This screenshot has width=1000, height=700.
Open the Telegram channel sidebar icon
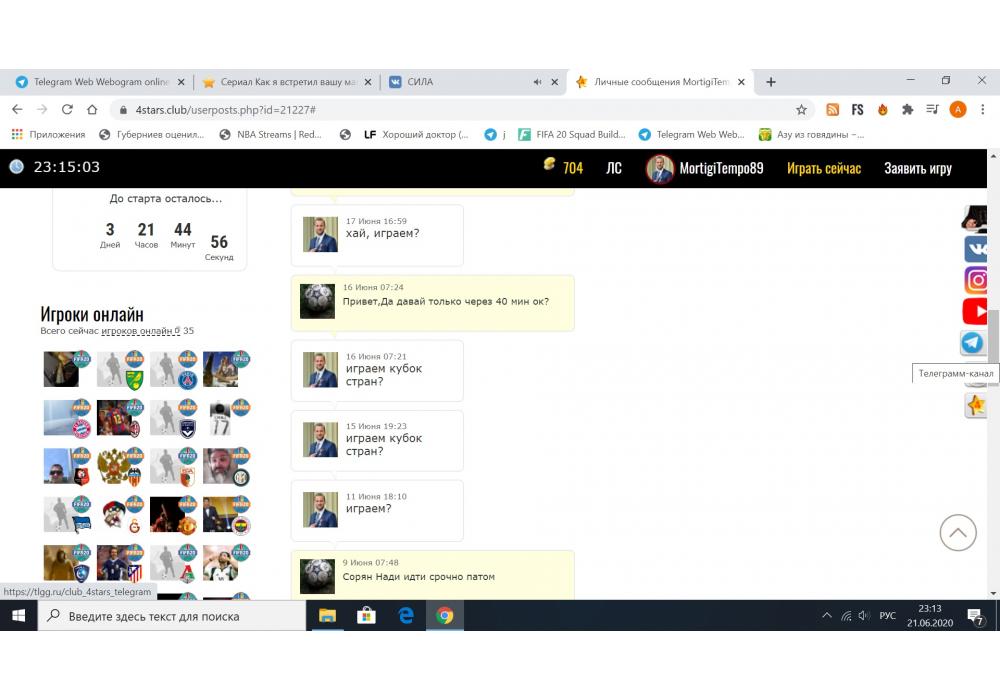[973, 343]
